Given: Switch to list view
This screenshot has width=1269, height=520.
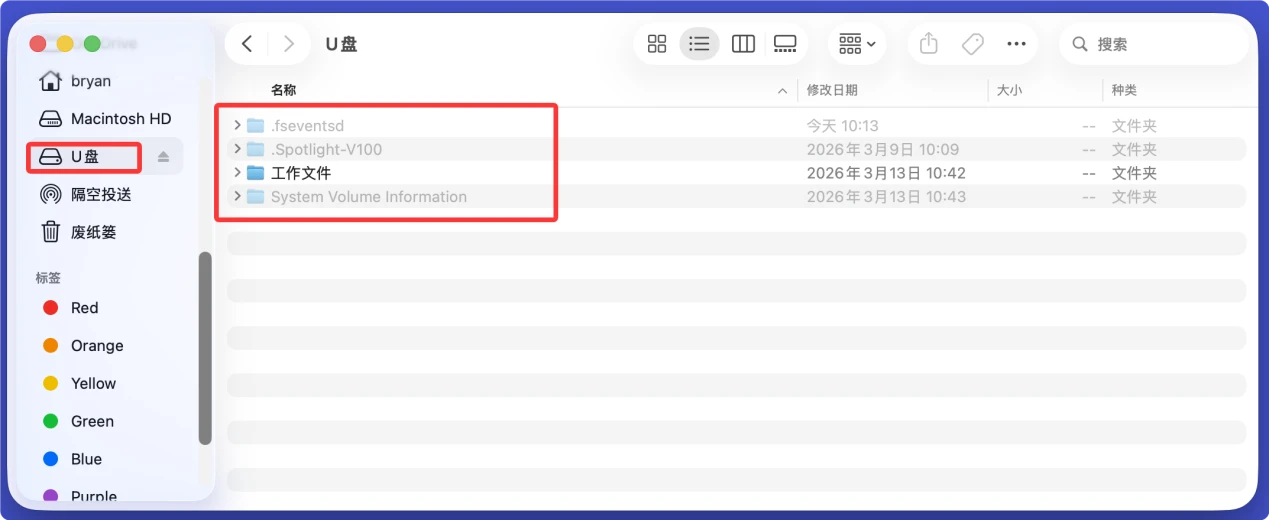Looking at the screenshot, I should click(699, 44).
